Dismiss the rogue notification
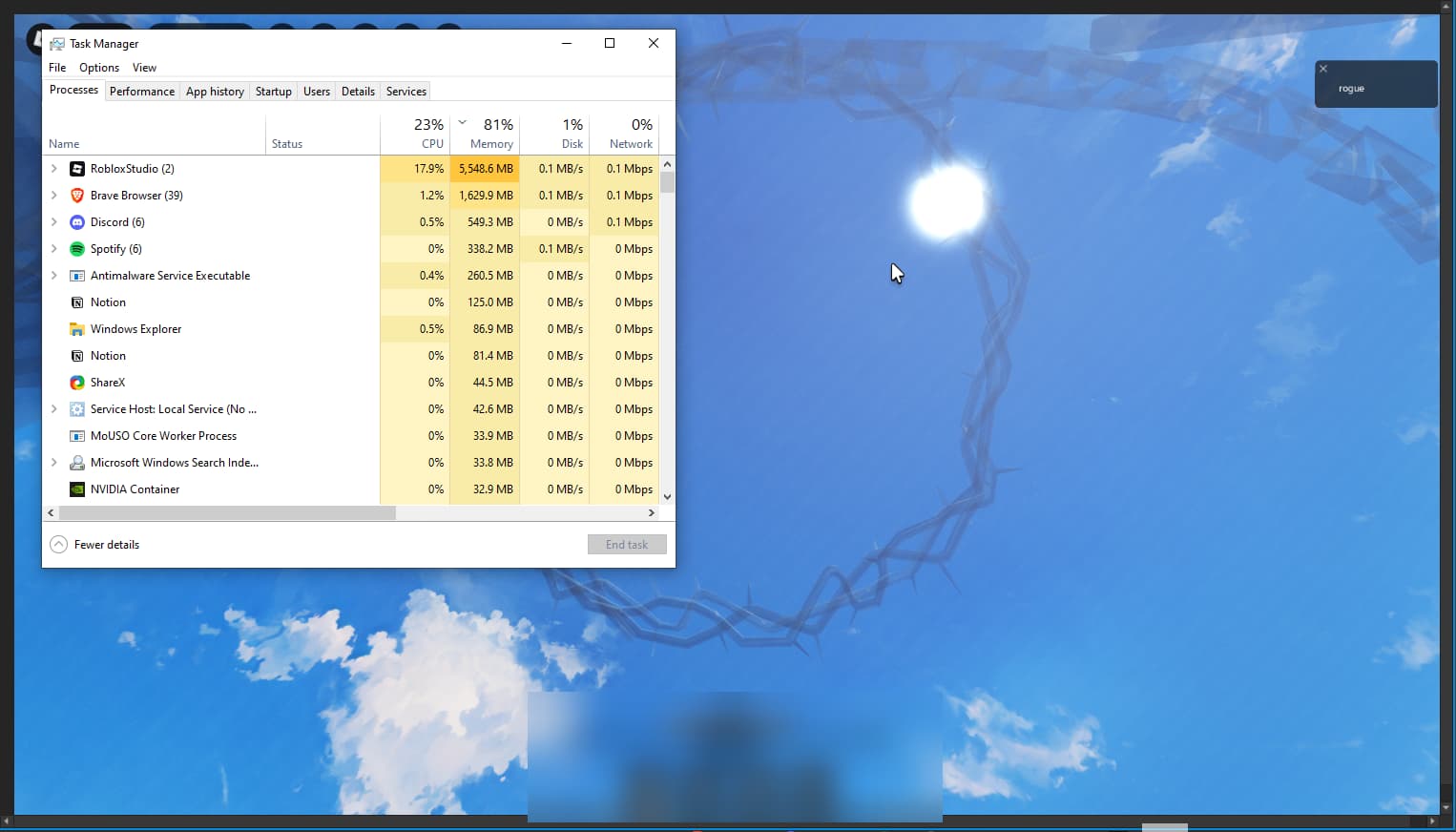The image size is (1456, 832). [1323, 68]
